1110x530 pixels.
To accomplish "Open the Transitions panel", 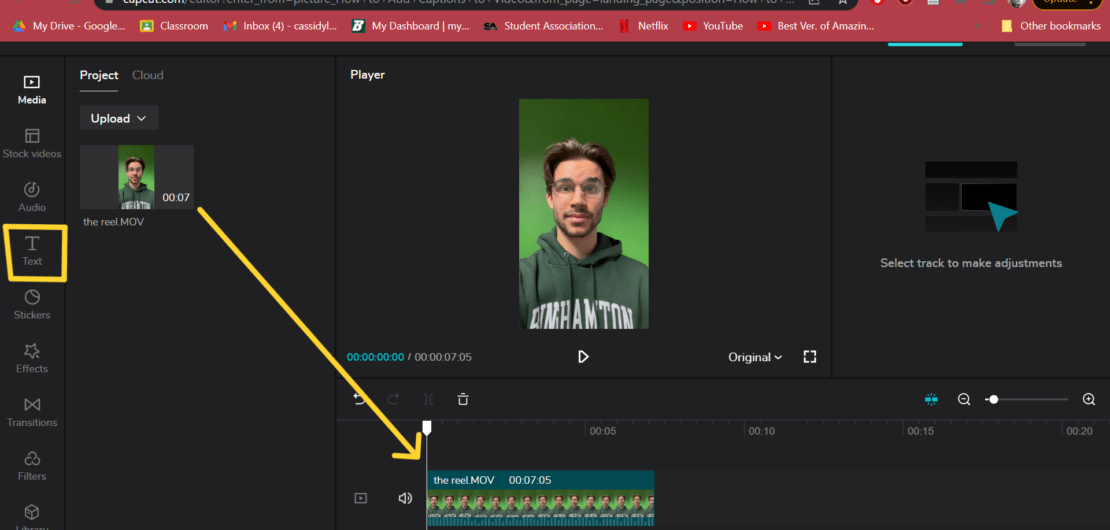I will pyautogui.click(x=32, y=413).
